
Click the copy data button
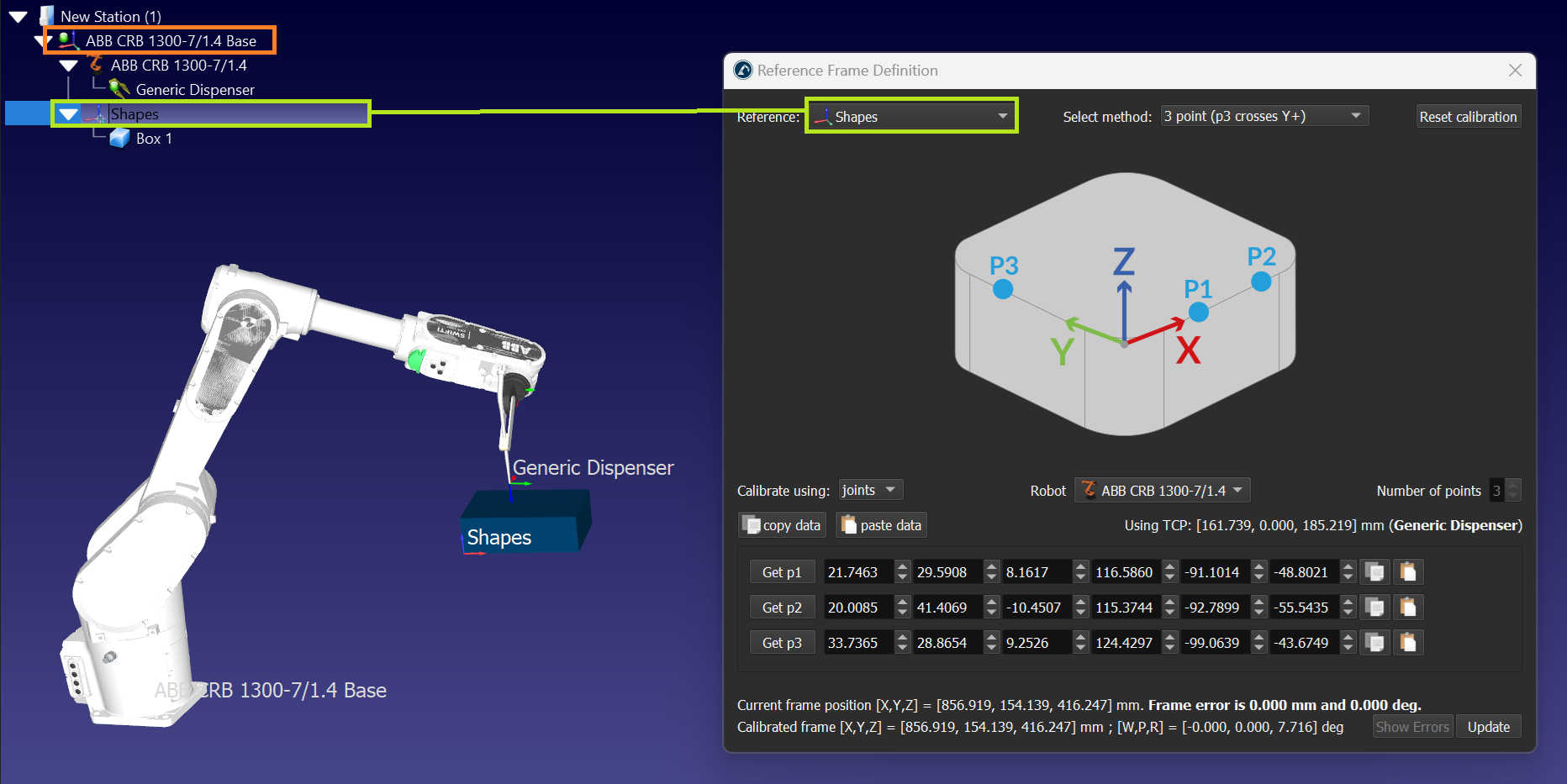point(782,525)
